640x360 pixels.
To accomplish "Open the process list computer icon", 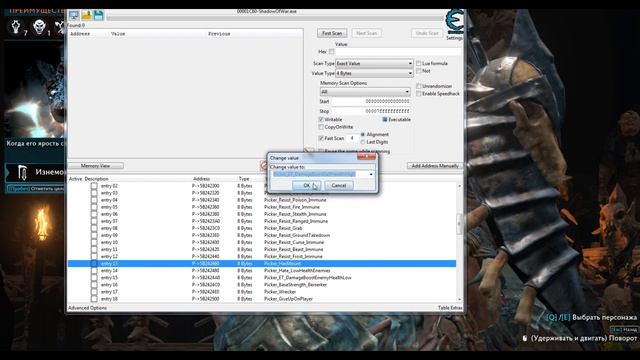I will coord(74,16).
